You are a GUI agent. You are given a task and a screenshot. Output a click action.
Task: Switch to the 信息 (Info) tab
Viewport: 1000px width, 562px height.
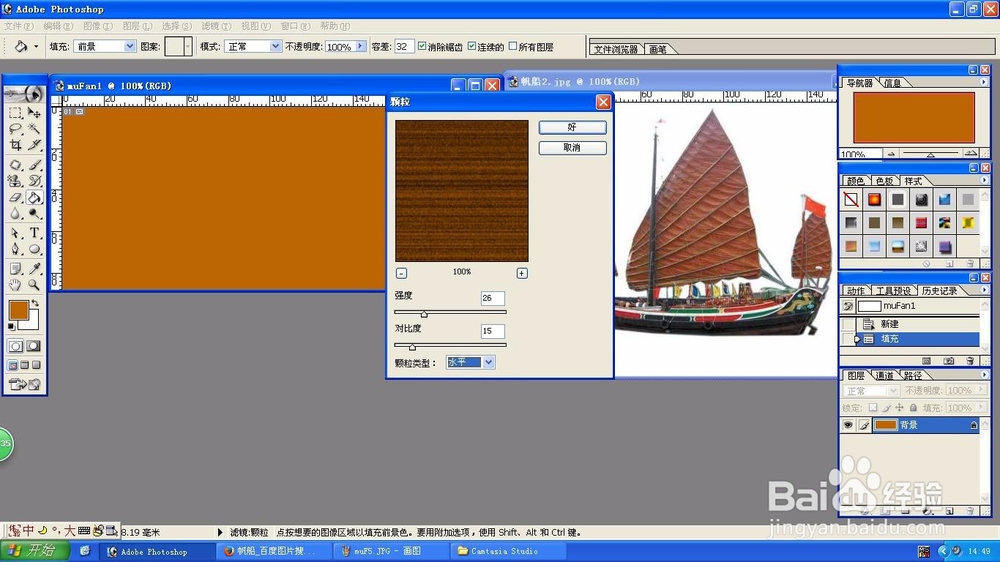tap(892, 82)
